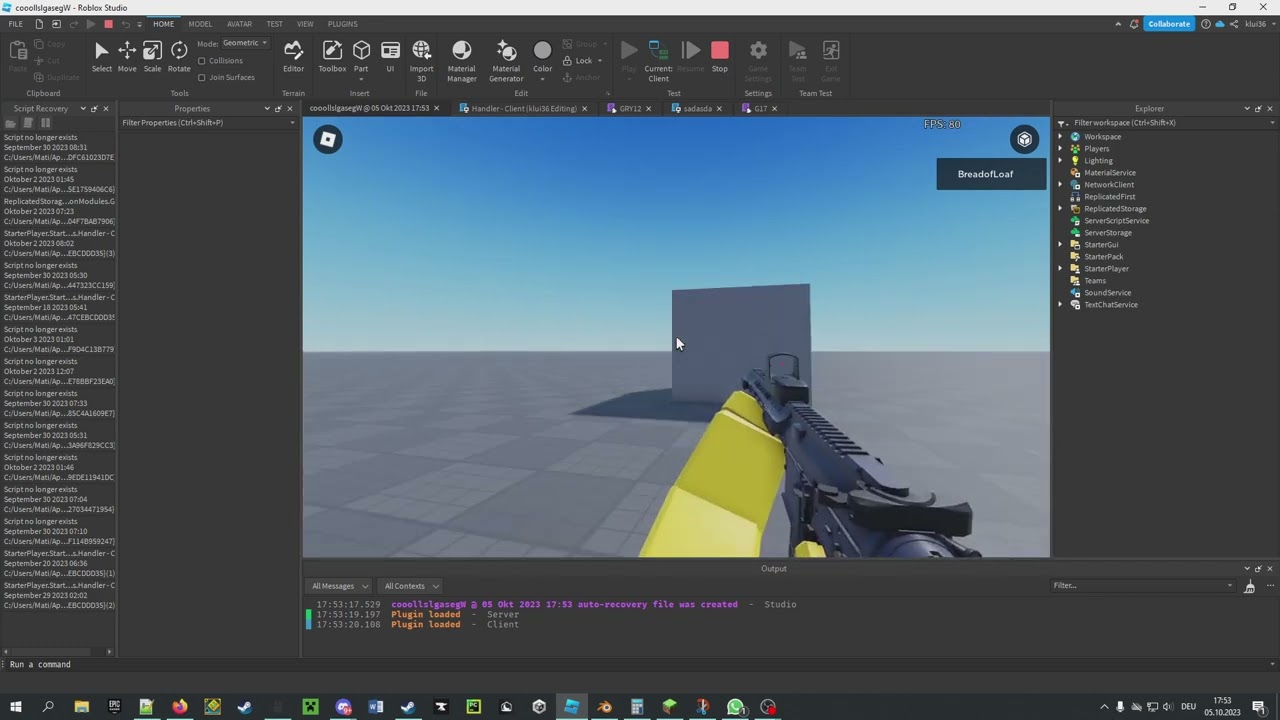Screen dimensions: 1280x720
Task: Click the Output Filter field
Action: [1143, 586]
